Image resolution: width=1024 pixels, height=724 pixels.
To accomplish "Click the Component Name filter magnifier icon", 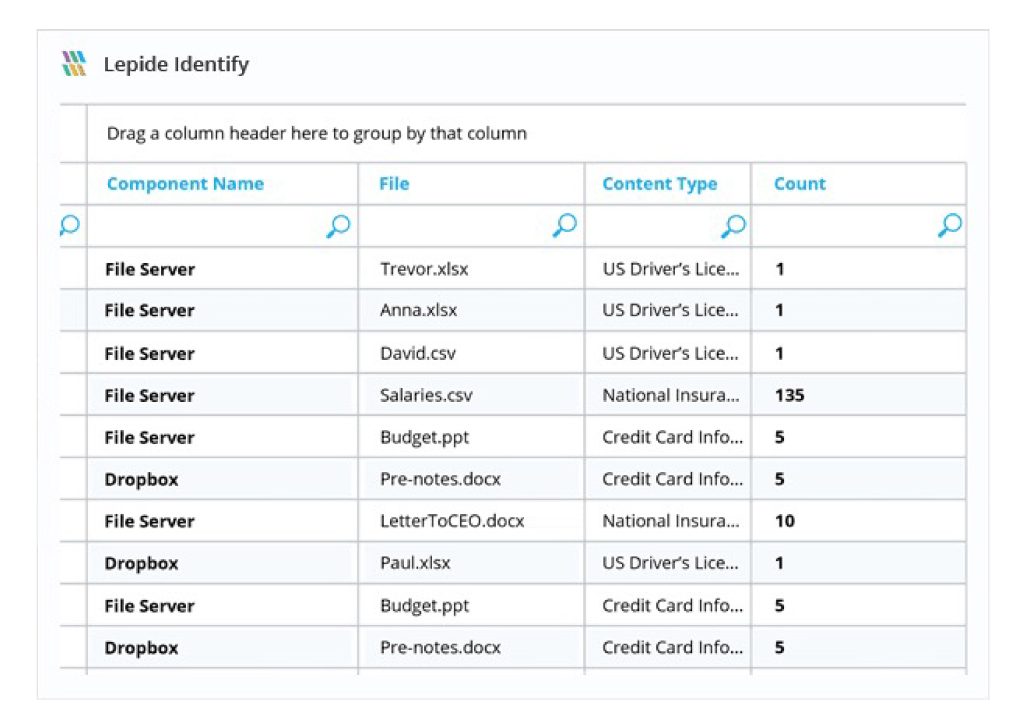I will point(338,226).
